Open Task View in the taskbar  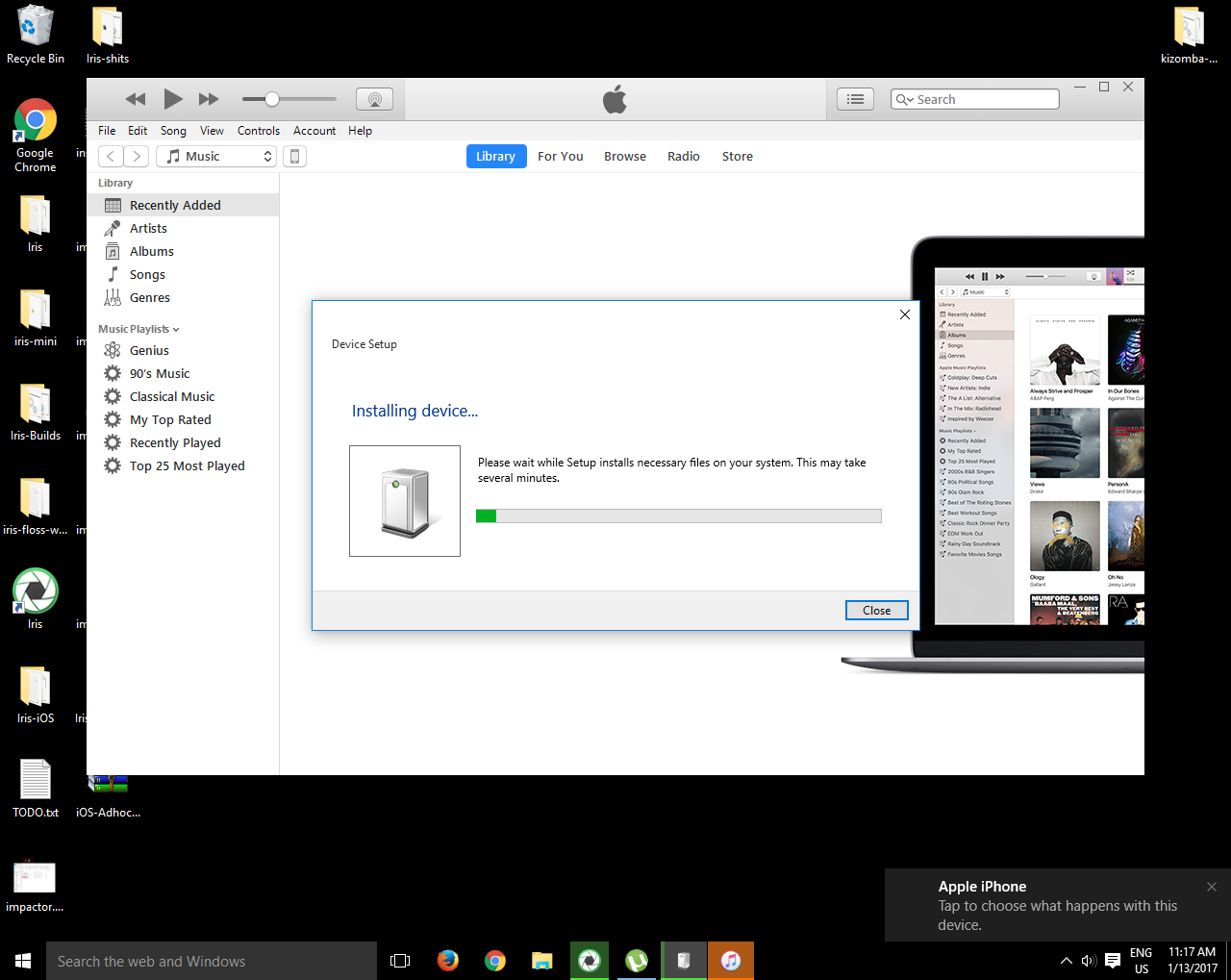click(400, 961)
